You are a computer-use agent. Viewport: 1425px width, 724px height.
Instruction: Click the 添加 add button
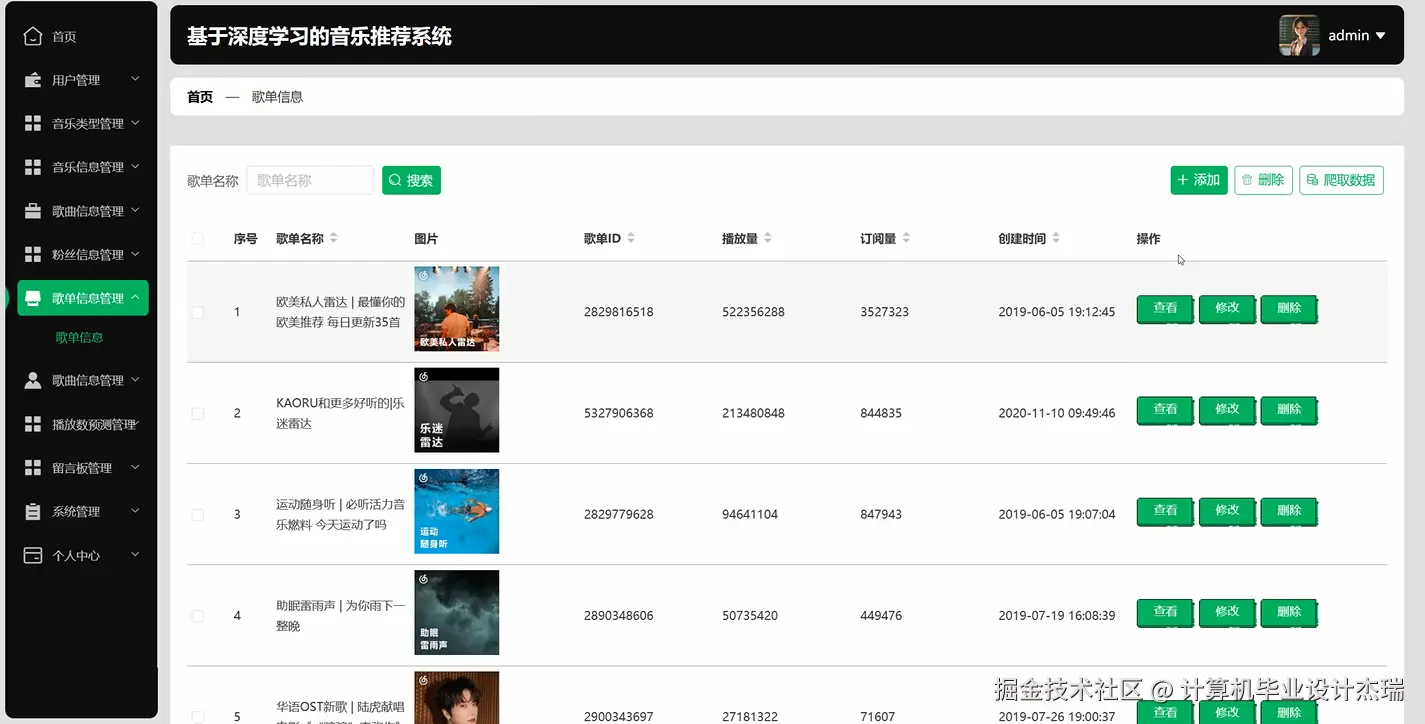tap(1199, 180)
